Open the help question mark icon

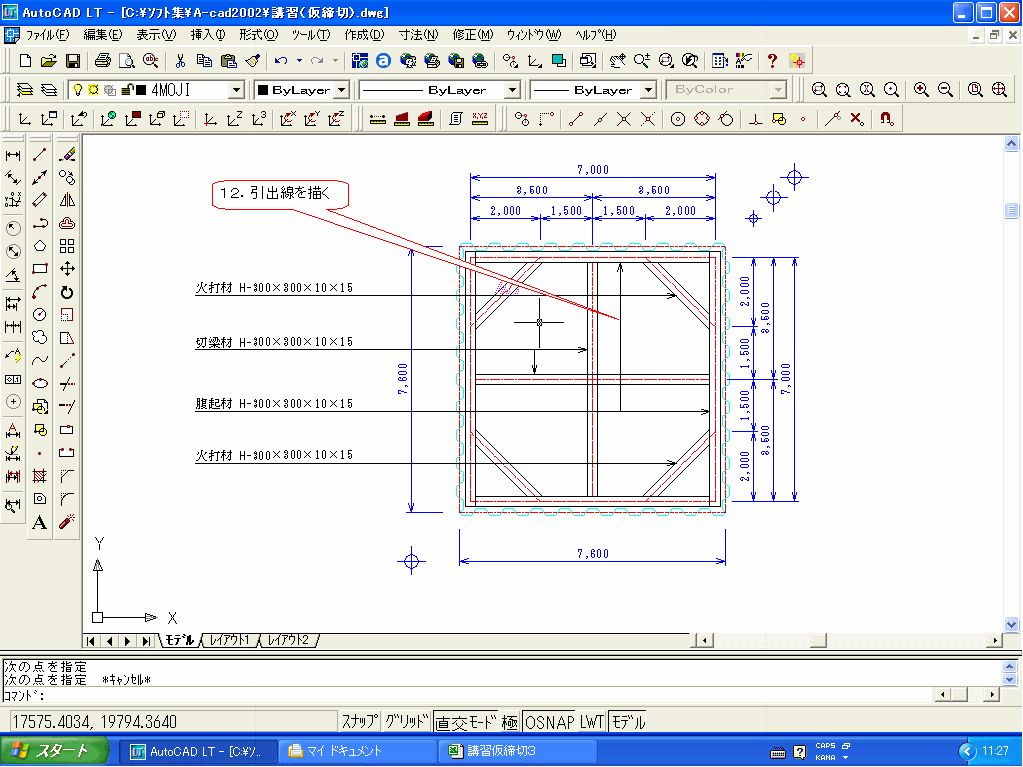[772, 61]
